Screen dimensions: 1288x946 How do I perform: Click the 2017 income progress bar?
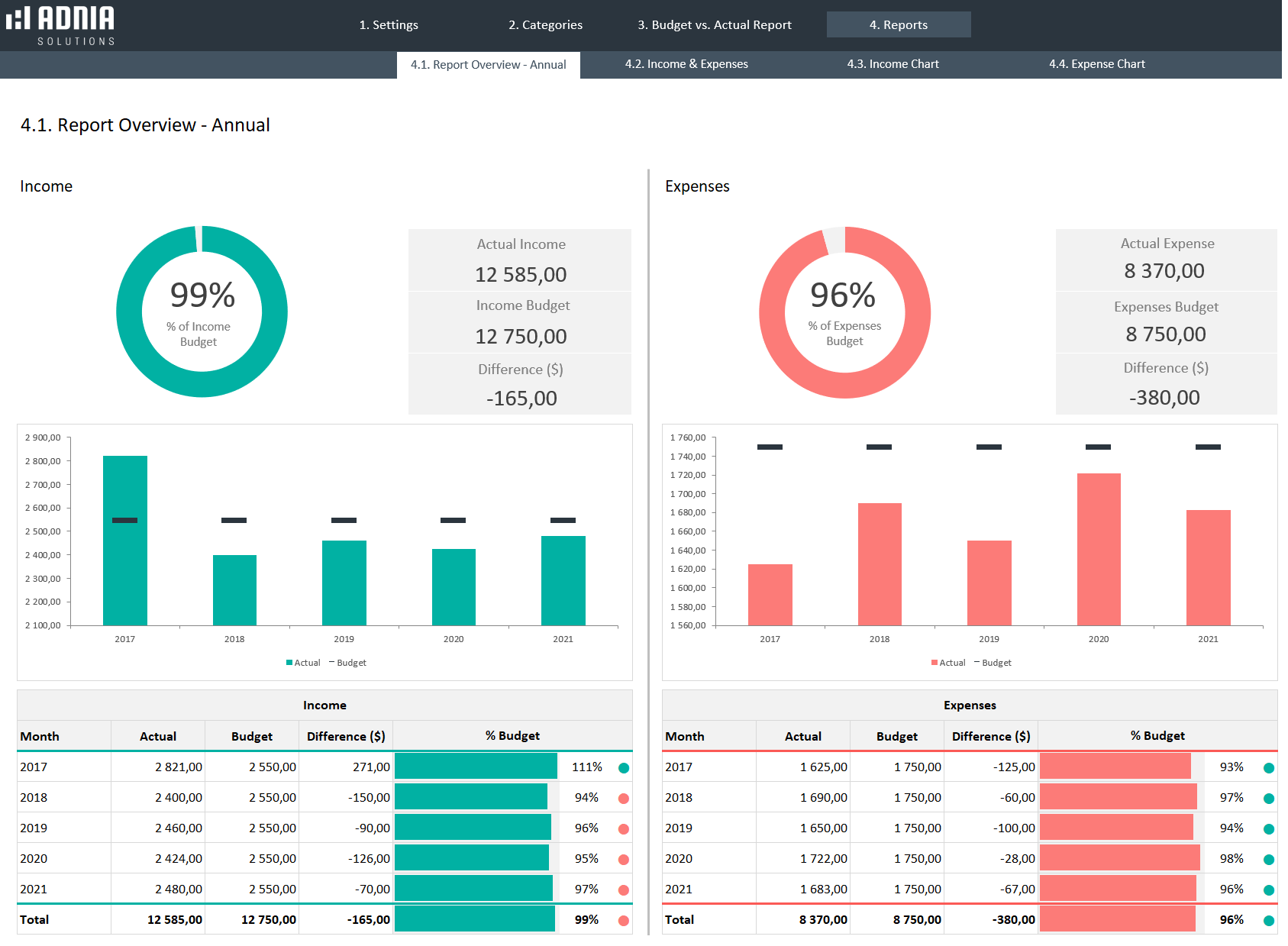click(x=476, y=767)
